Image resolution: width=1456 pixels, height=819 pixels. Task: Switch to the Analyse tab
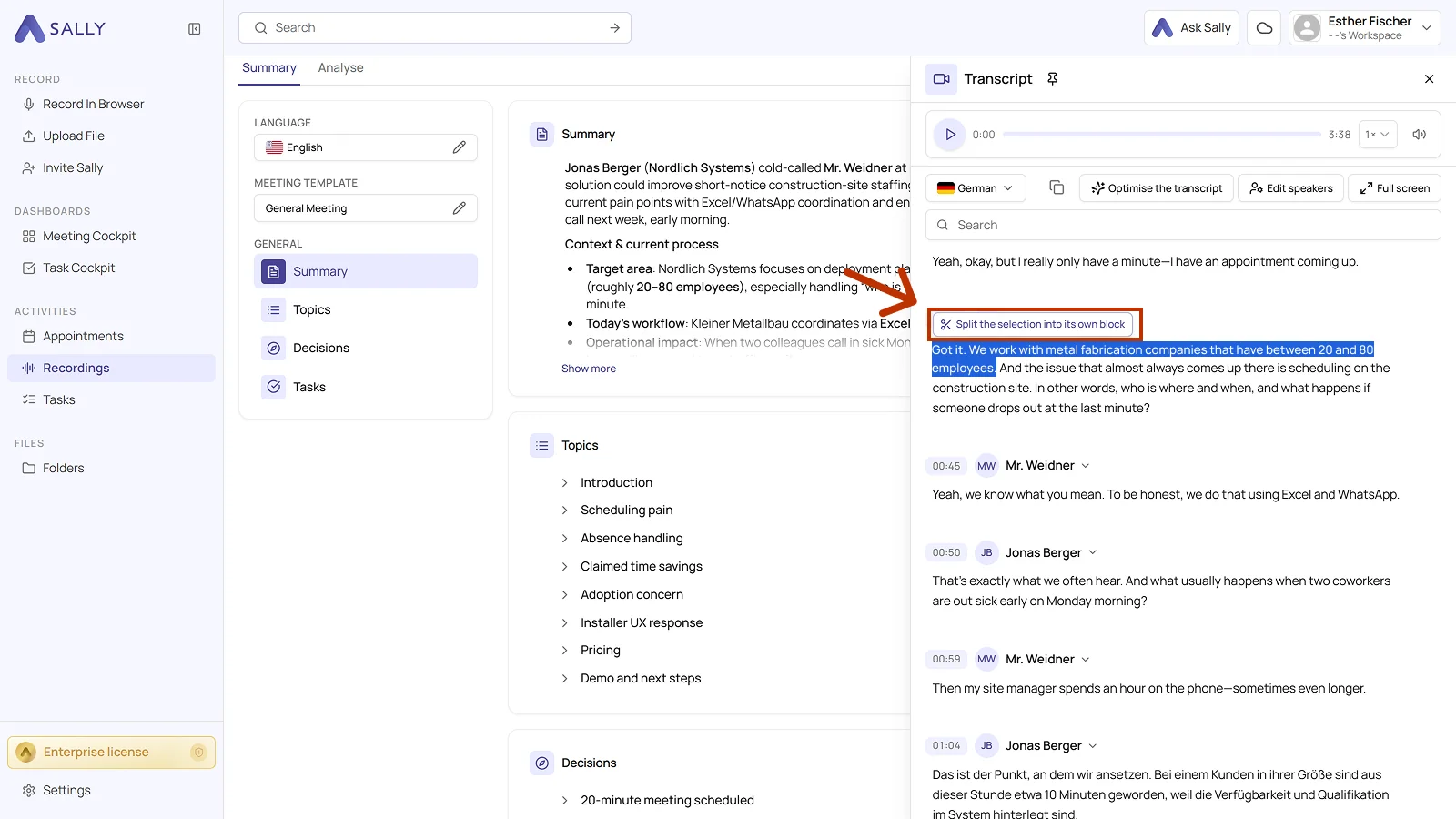[x=340, y=68]
